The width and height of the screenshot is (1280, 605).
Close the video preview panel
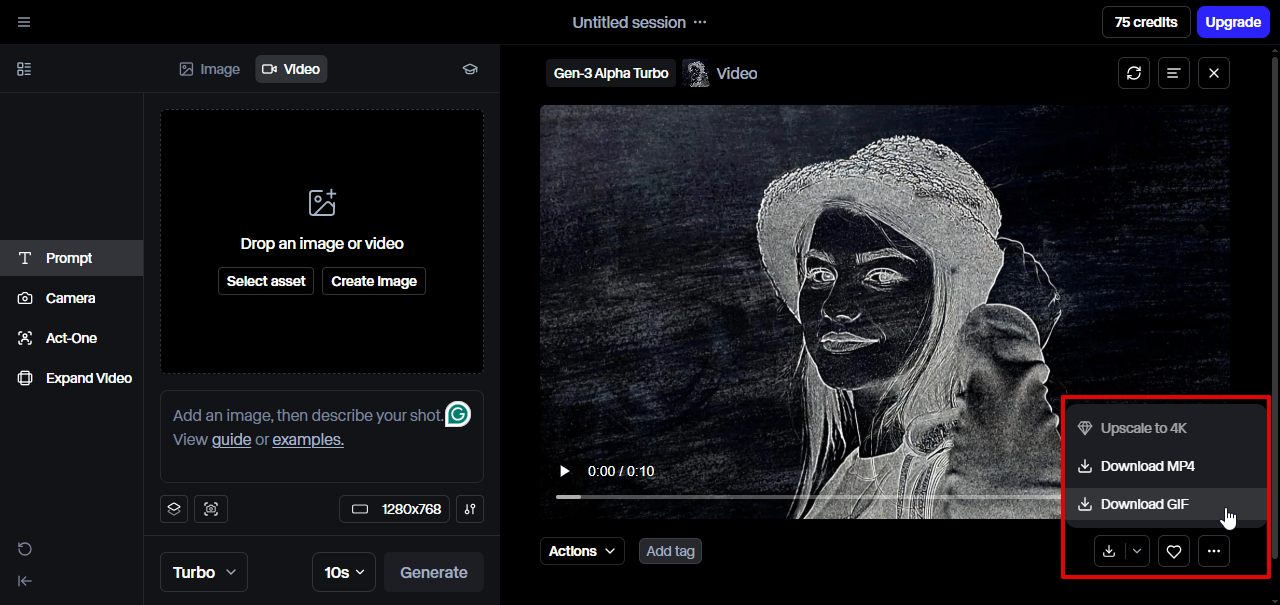click(1214, 73)
